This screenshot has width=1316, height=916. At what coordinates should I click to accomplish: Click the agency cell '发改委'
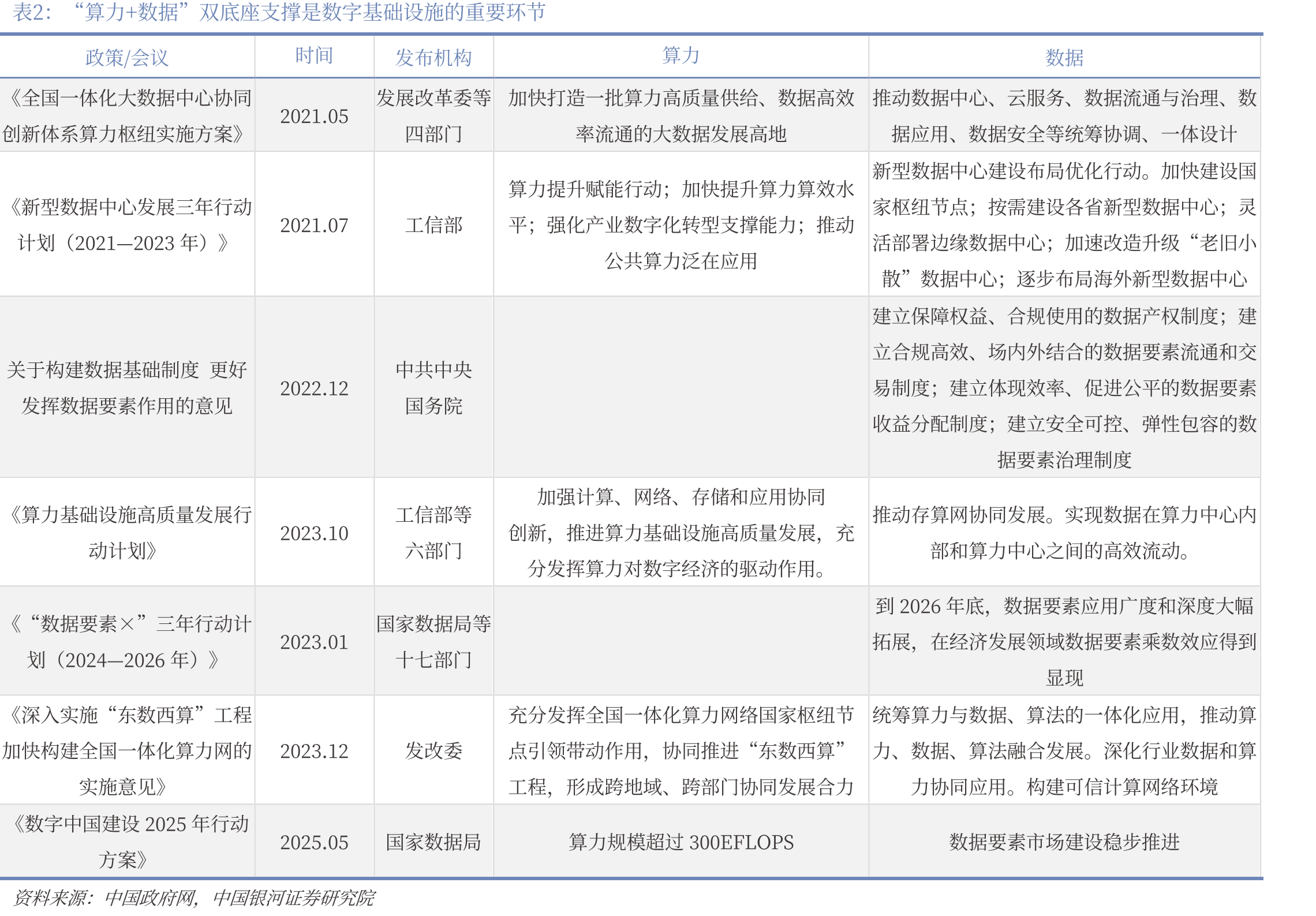click(433, 751)
